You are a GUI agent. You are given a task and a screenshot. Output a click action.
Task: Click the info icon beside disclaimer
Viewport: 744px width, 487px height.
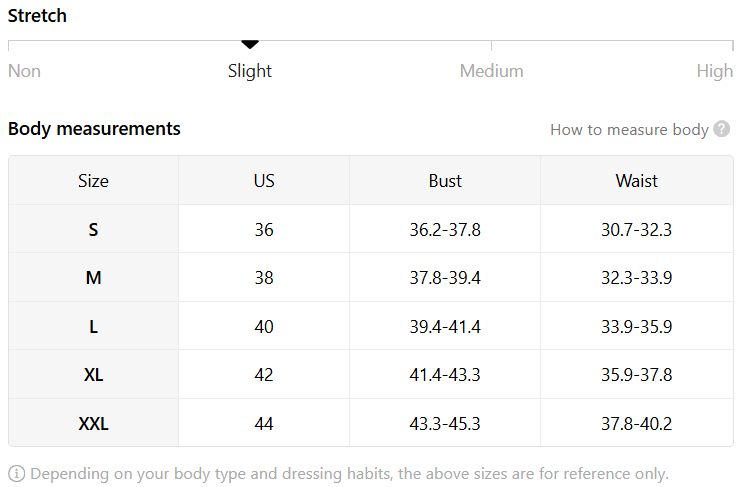coord(17,473)
